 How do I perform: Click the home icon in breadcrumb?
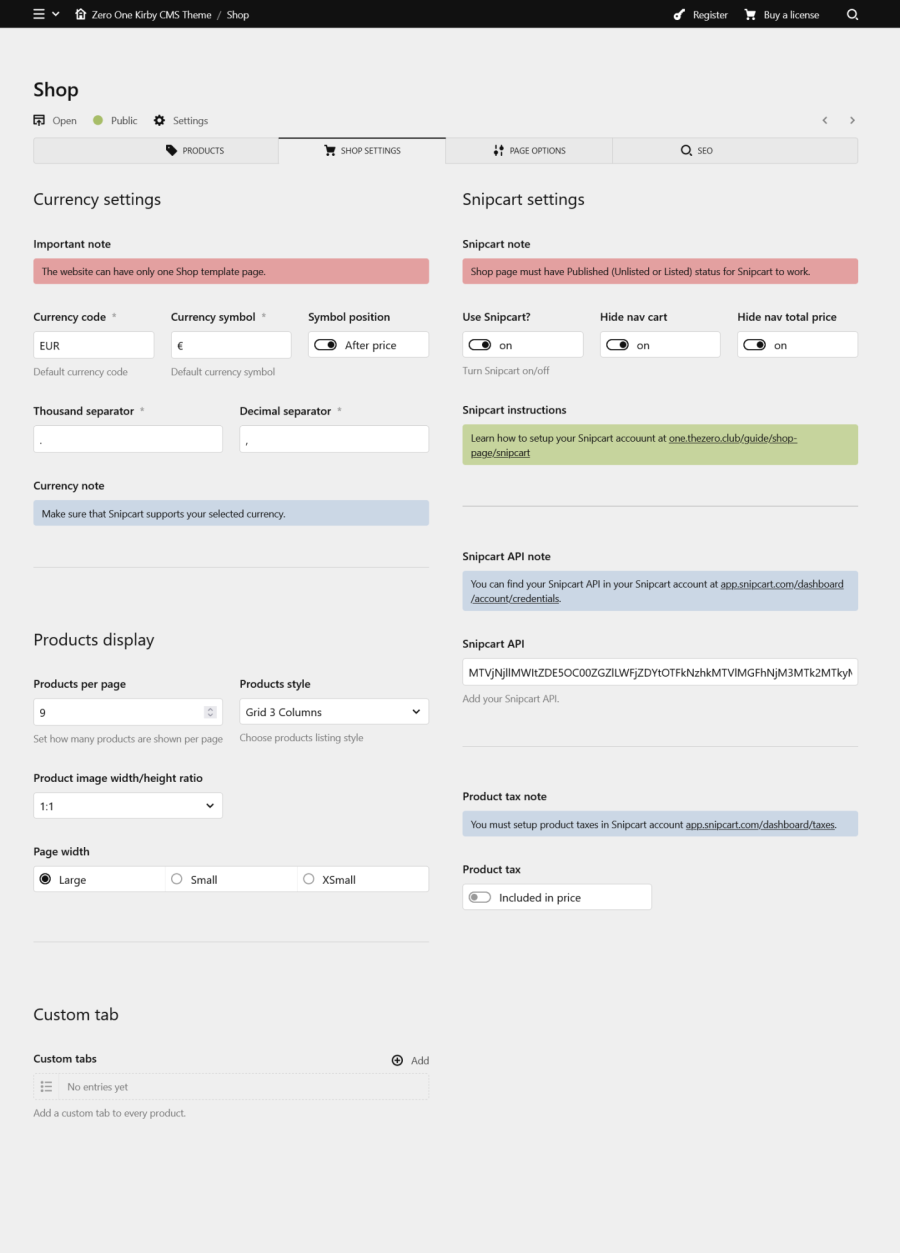click(x=81, y=15)
